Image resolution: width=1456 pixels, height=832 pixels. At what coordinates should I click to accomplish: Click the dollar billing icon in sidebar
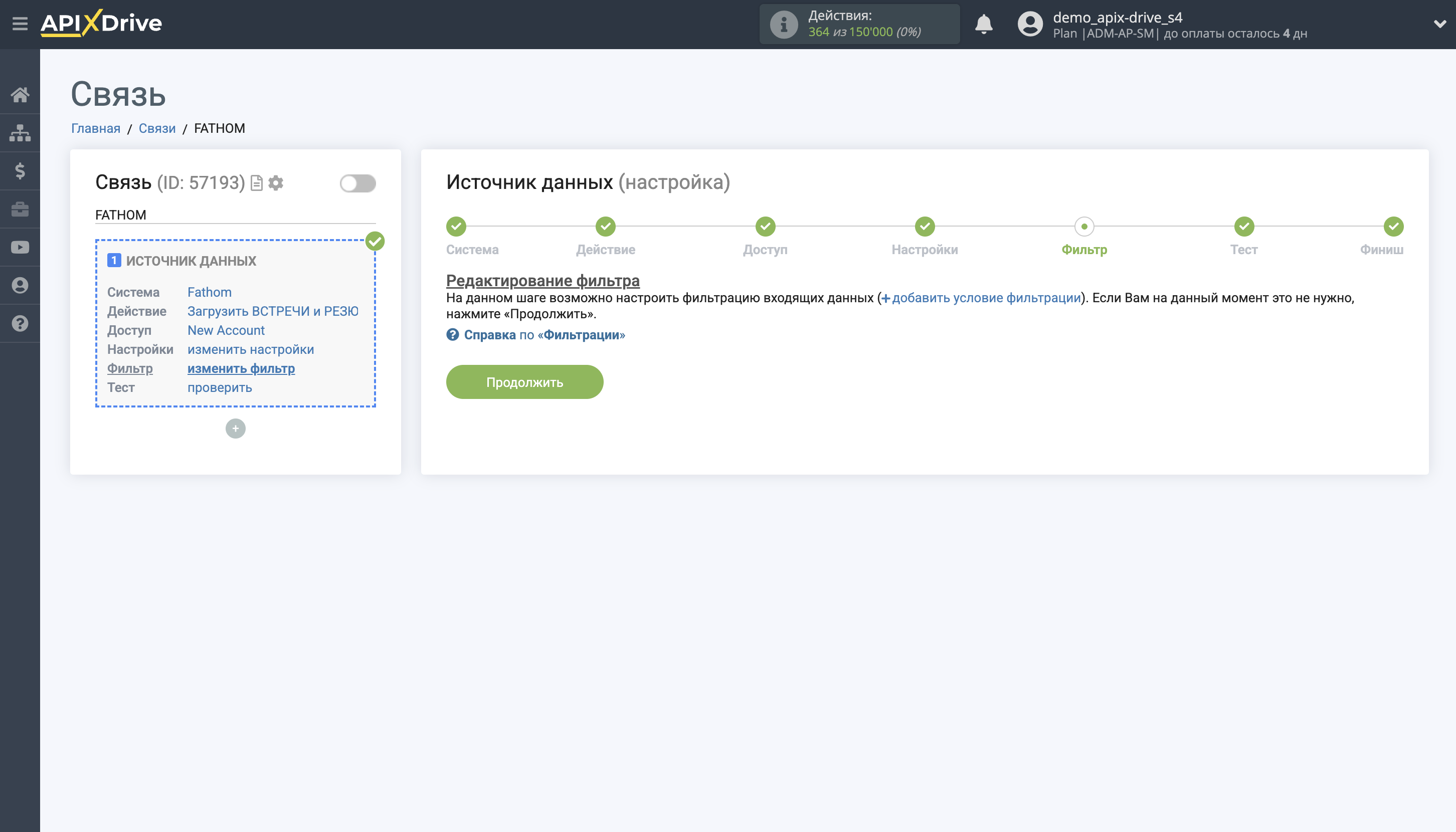point(20,171)
